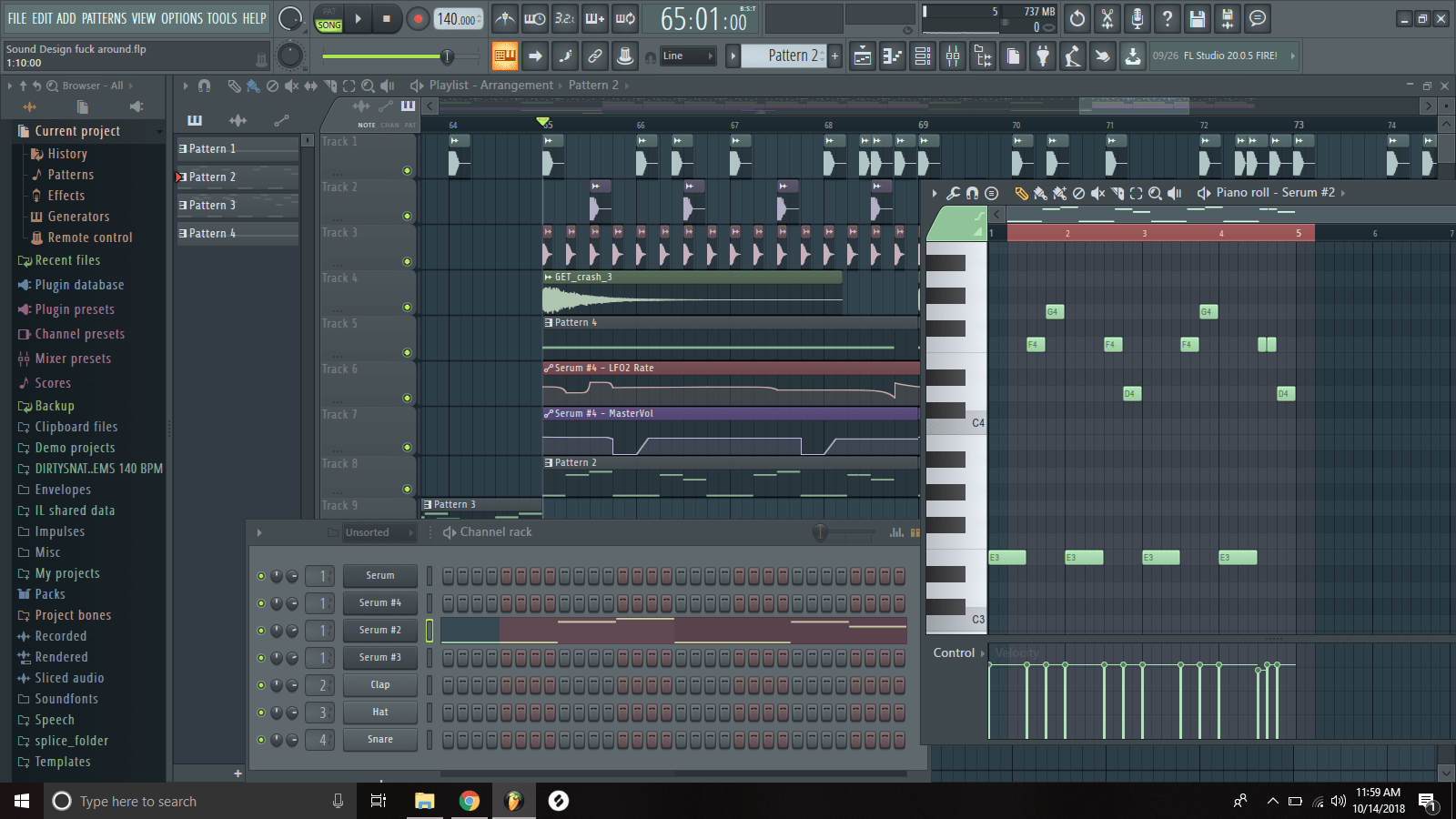Viewport: 1456px width, 819px height.
Task: Select the Paint brush tool in the piano roll
Action: pos(1040,193)
